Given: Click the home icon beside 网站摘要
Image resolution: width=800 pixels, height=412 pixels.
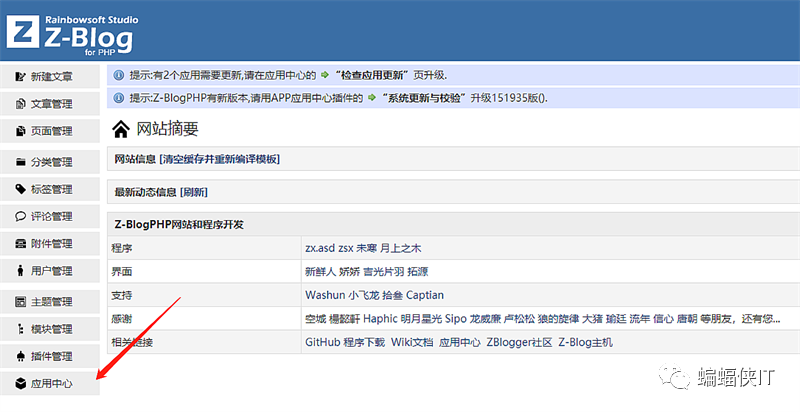Looking at the screenshot, I should click(121, 129).
